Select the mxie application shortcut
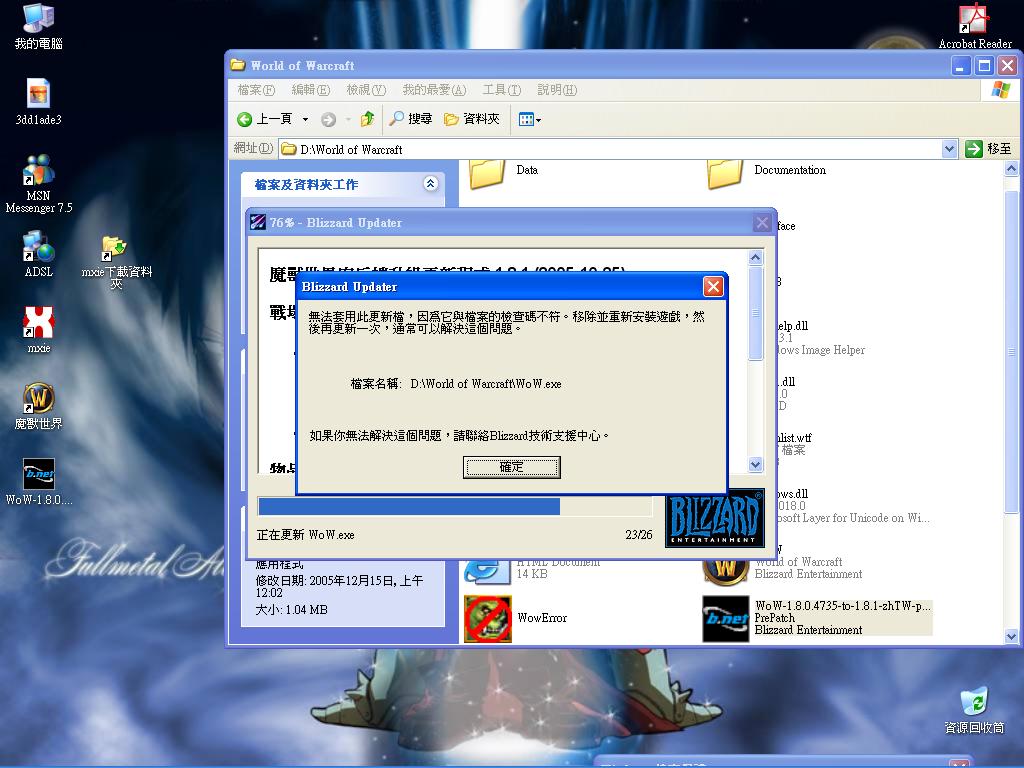 click(x=39, y=330)
